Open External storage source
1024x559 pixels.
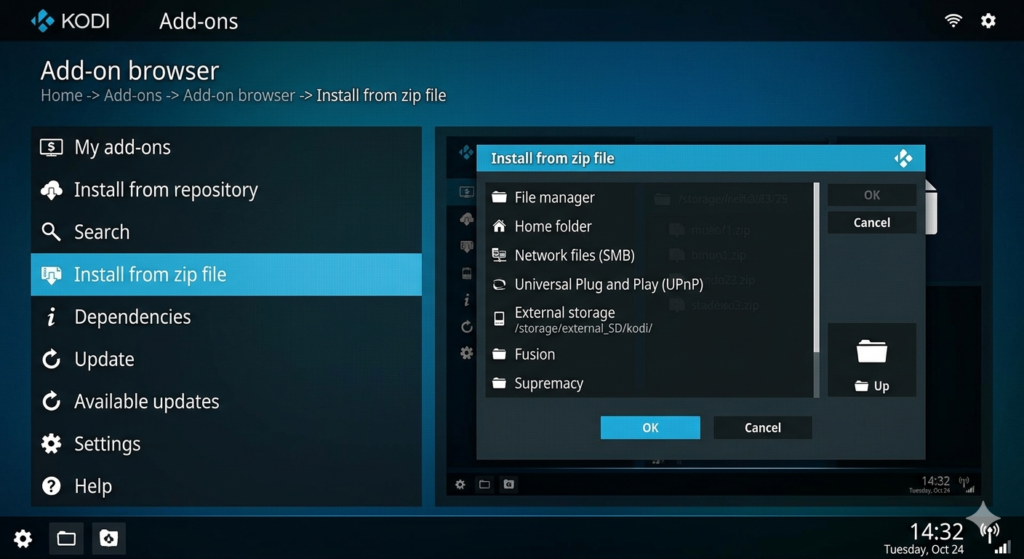(x=650, y=319)
